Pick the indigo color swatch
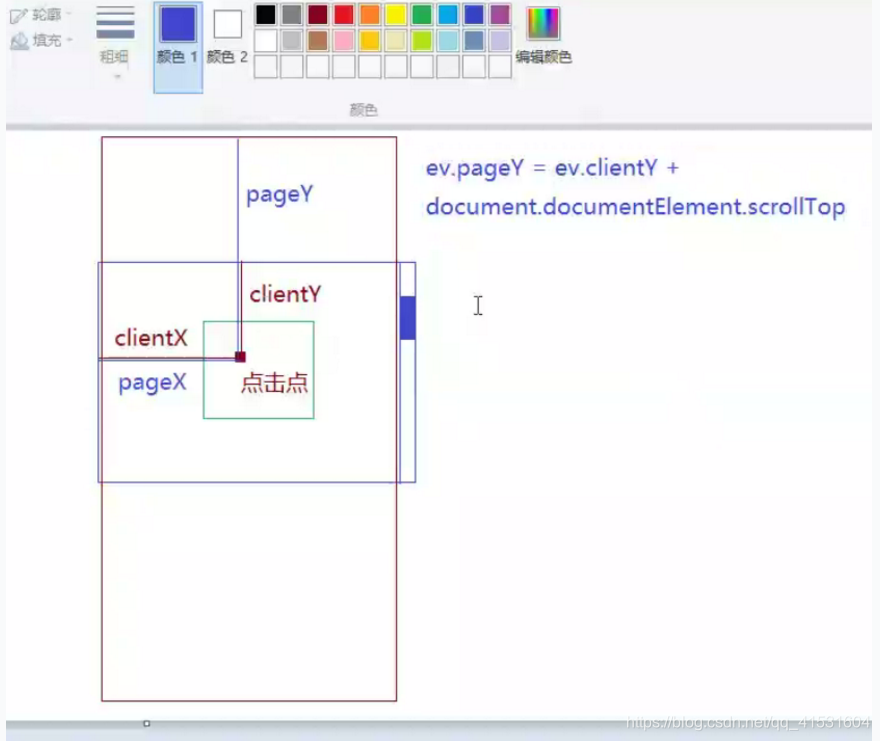This screenshot has height=741, width=880. [x=474, y=15]
